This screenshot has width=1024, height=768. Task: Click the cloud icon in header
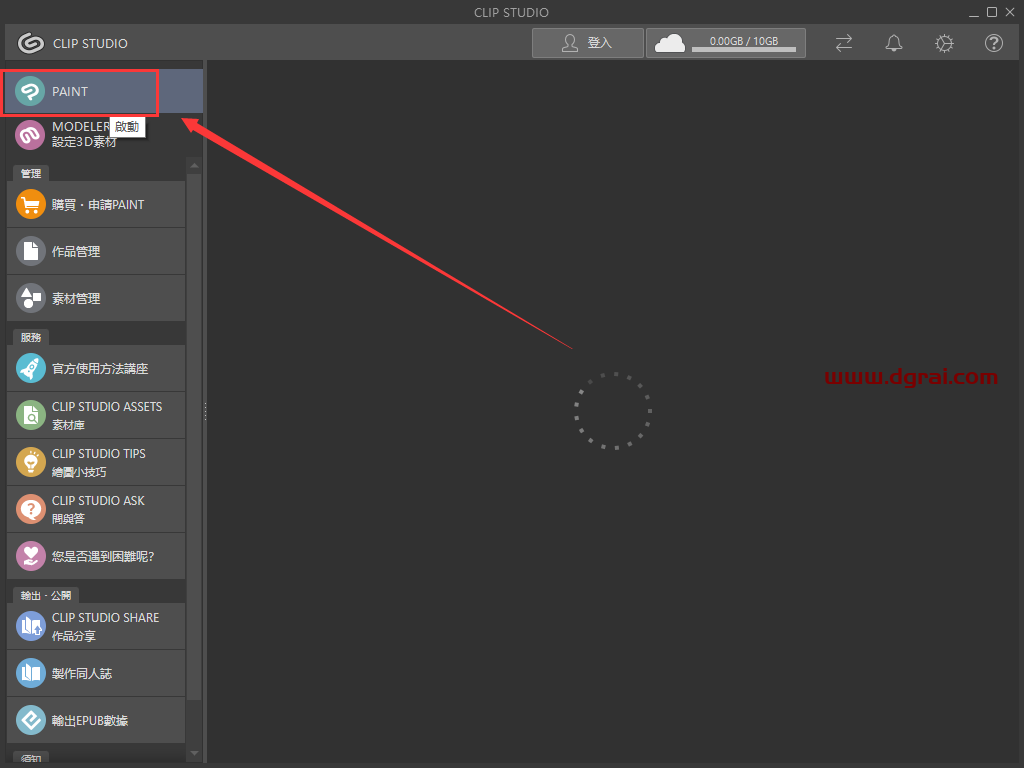pos(669,43)
